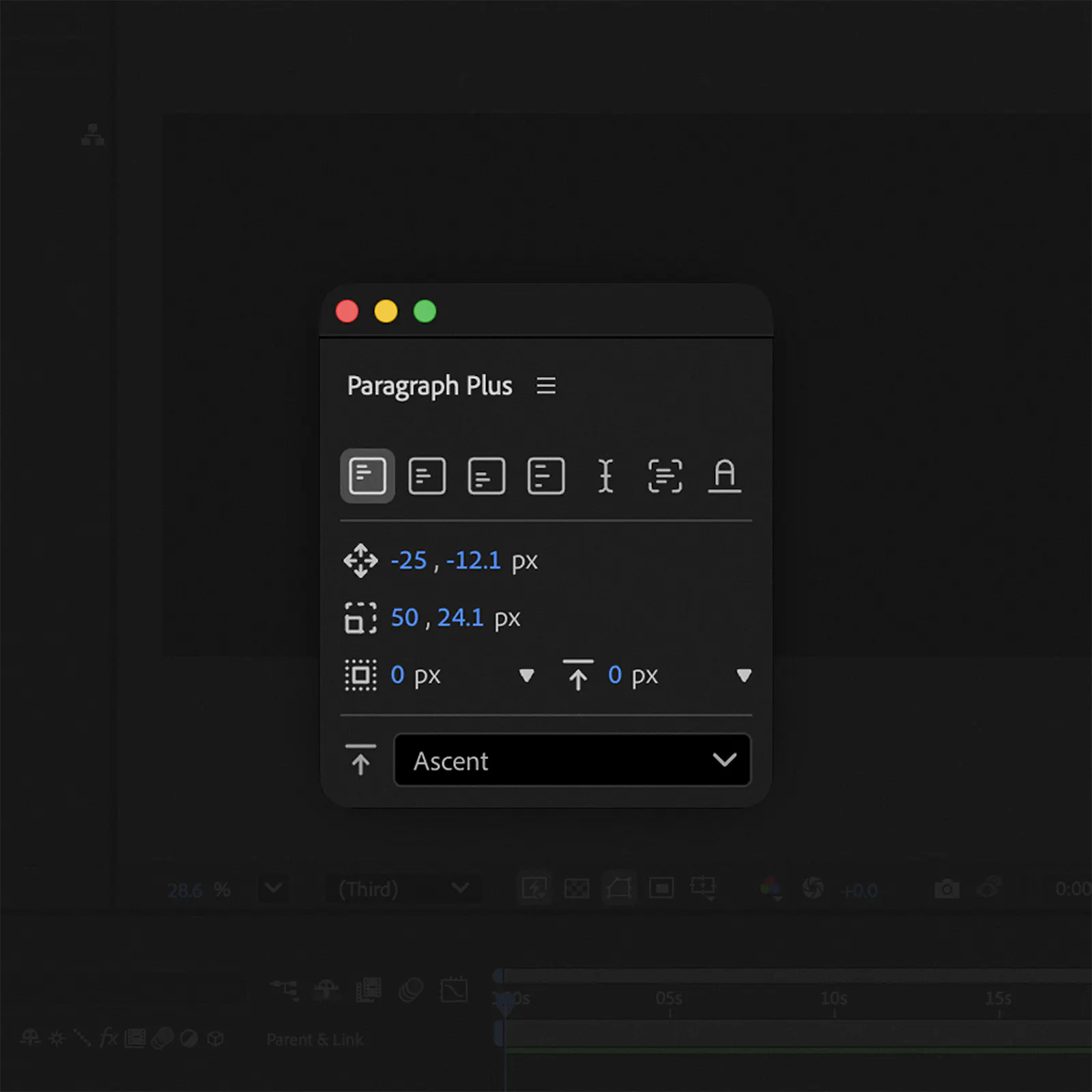Click the +0.0 exposure value
1092x1092 pixels.
click(860, 891)
